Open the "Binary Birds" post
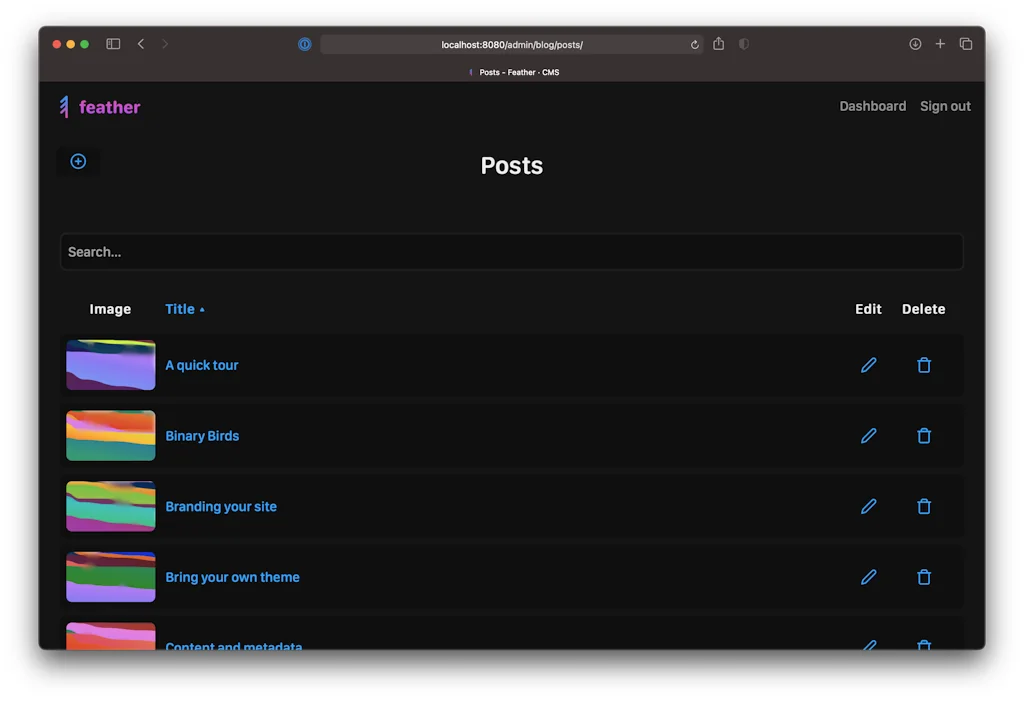 (x=202, y=436)
